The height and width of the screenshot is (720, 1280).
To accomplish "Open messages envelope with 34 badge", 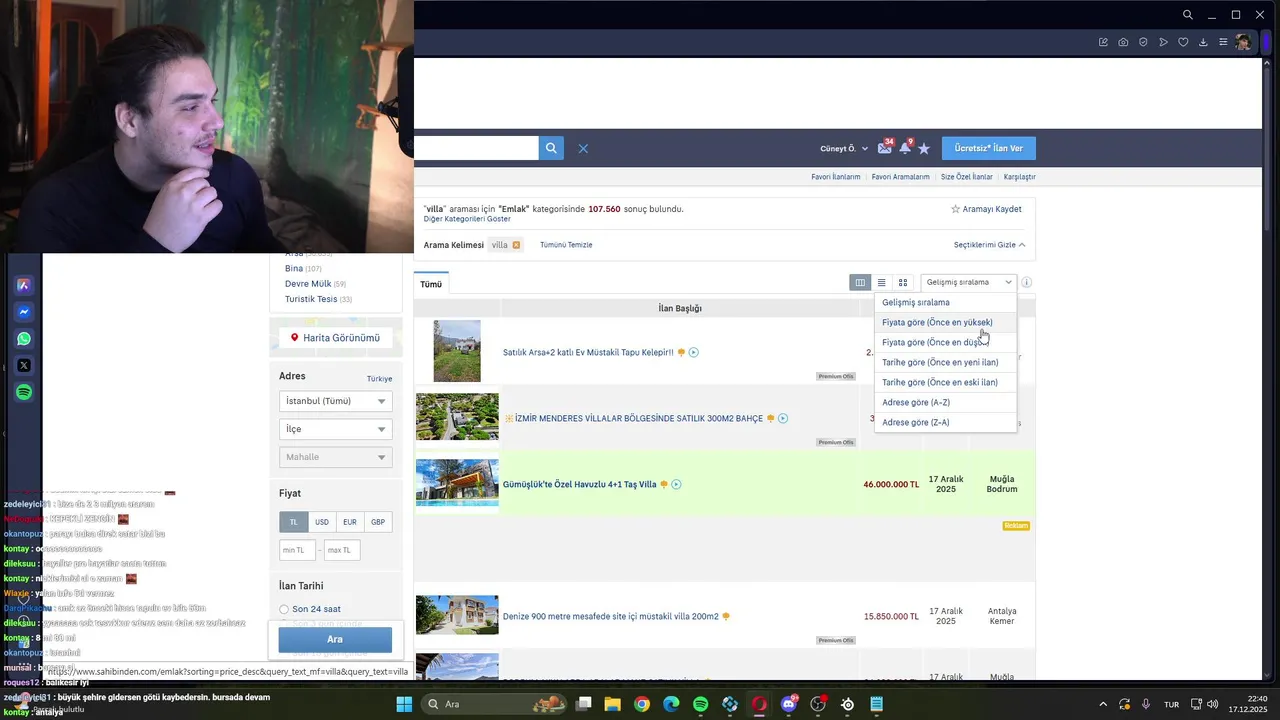I will (x=884, y=148).
